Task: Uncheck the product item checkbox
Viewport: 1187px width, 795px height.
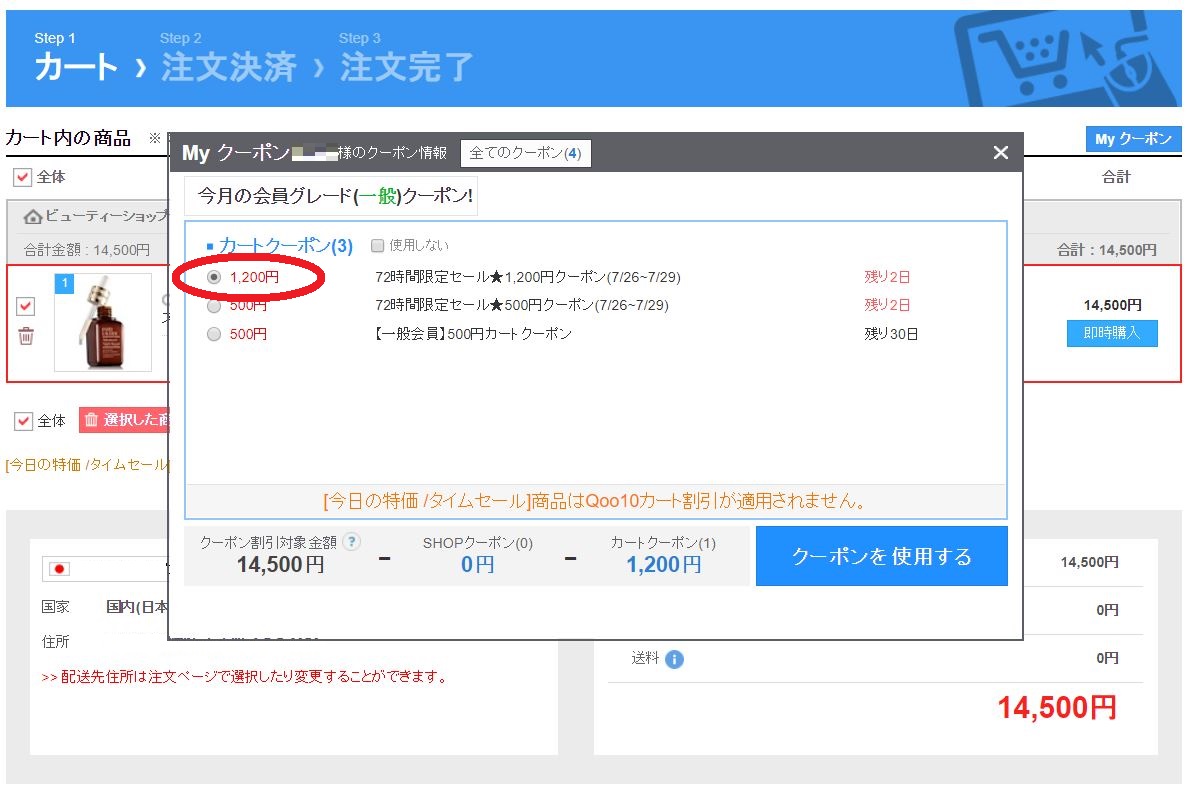Action: (x=26, y=306)
